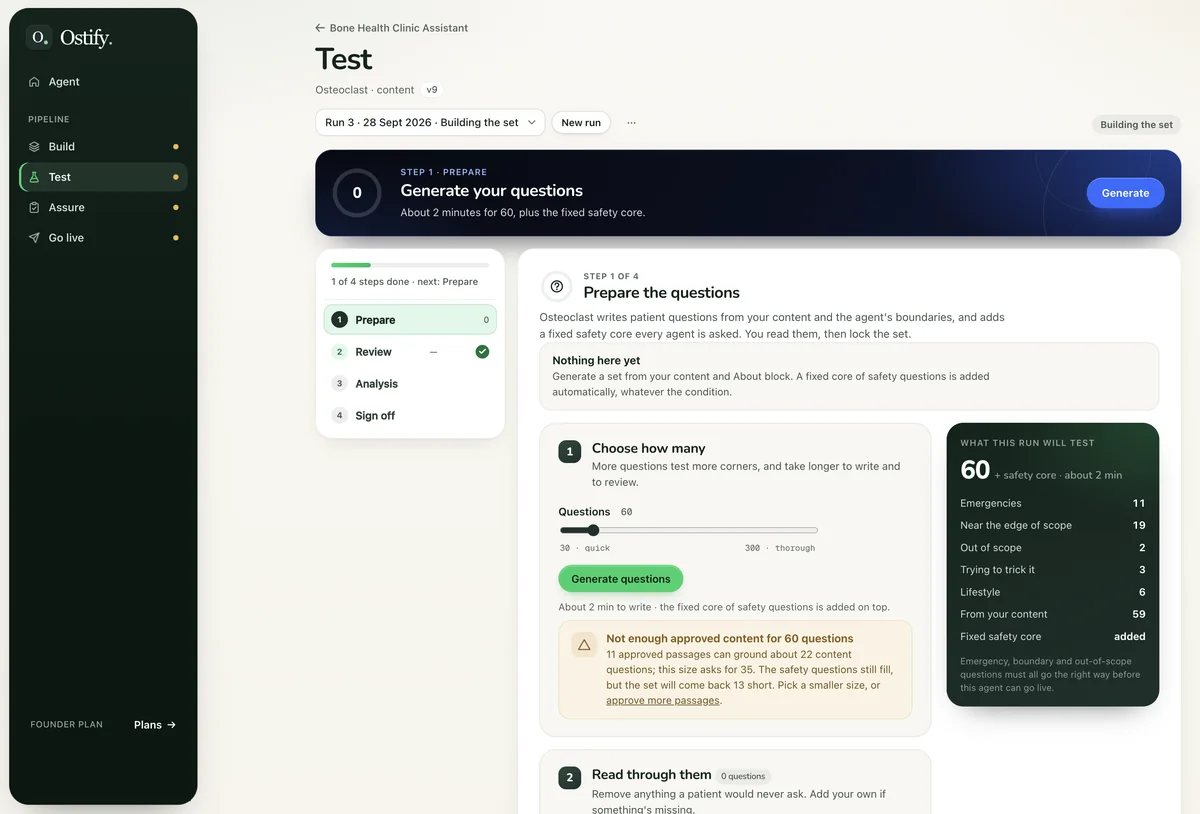Click the circular 0 counter in the banner

pos(357,193)
